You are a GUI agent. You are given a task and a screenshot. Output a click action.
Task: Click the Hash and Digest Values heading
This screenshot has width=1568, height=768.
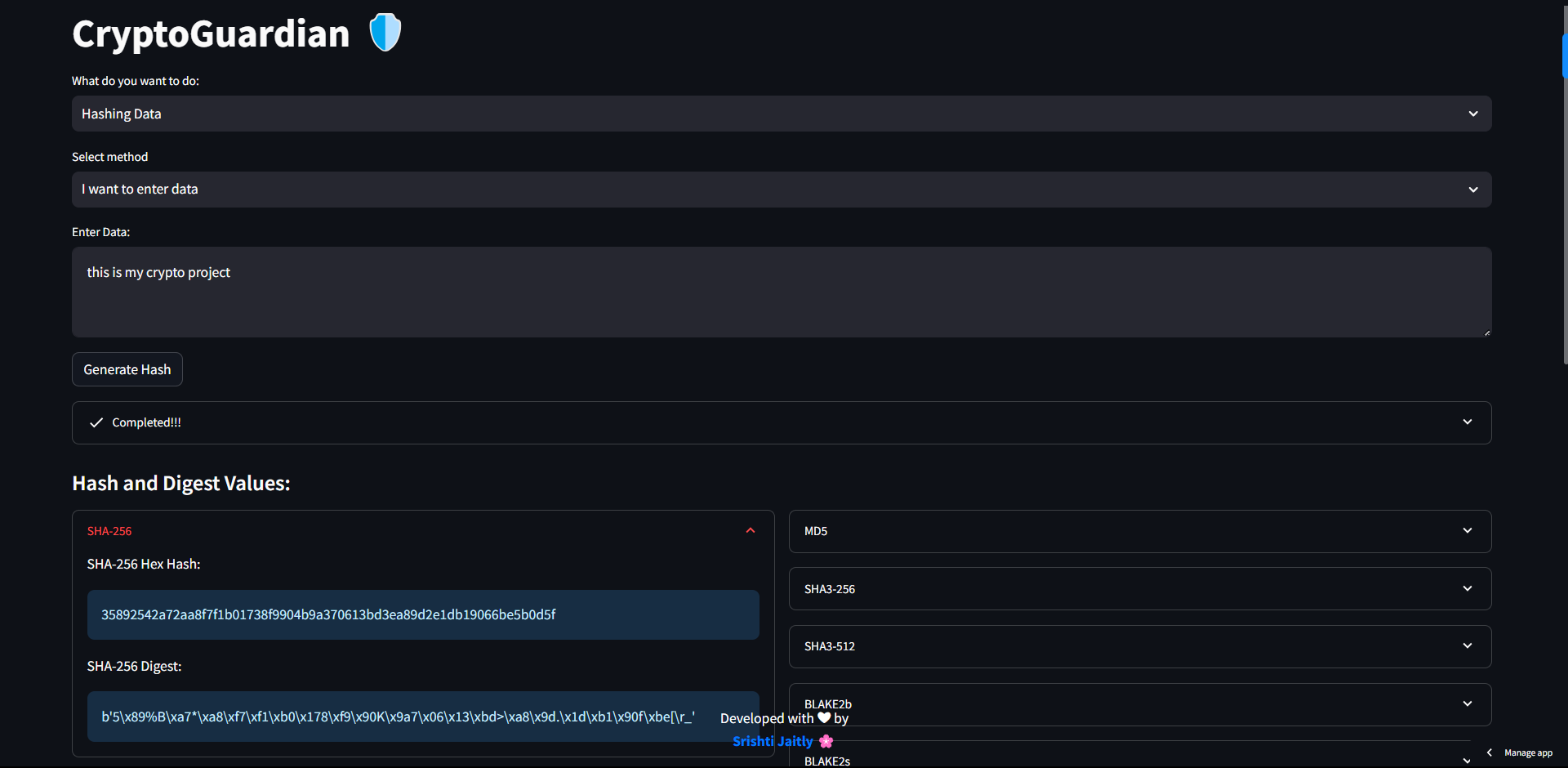[x=181, y=483]
